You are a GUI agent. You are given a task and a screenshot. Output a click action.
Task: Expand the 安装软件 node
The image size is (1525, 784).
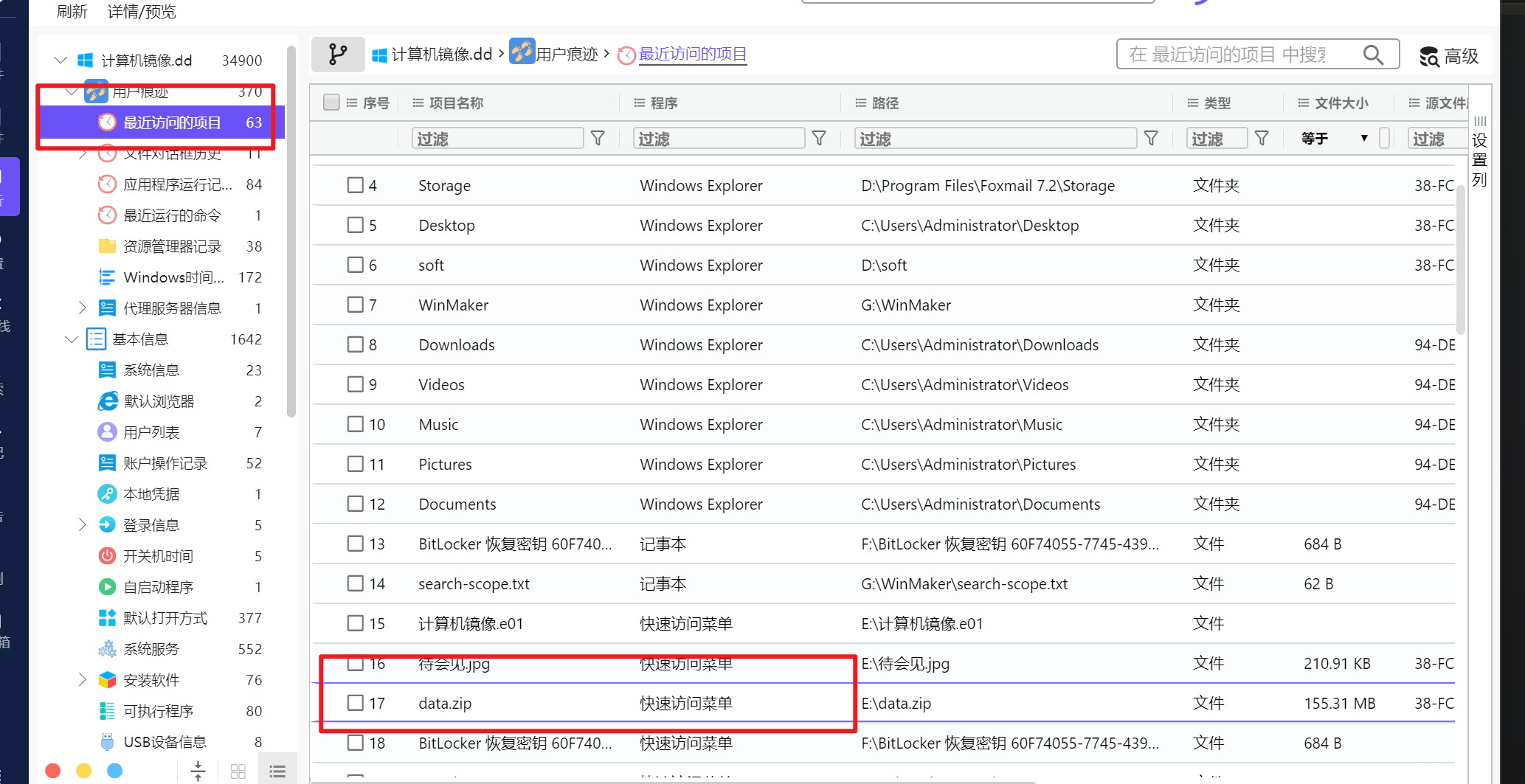point(82,680)
